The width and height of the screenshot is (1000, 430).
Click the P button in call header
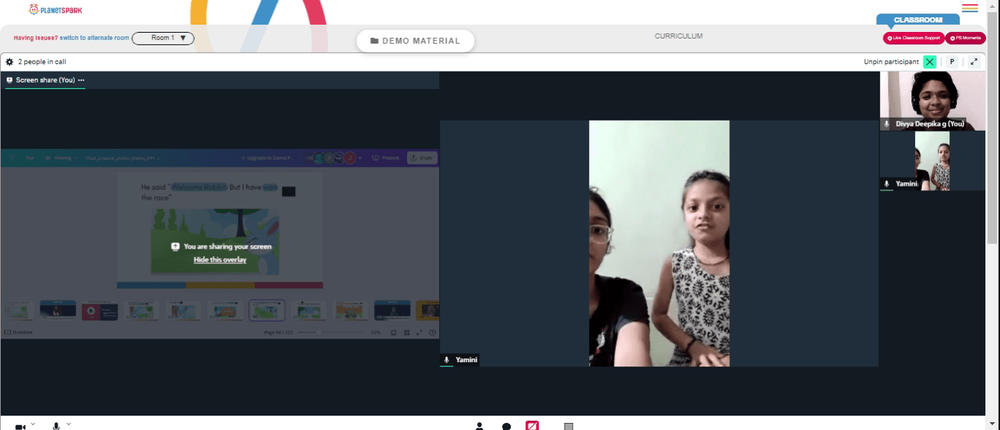[952, 62]
